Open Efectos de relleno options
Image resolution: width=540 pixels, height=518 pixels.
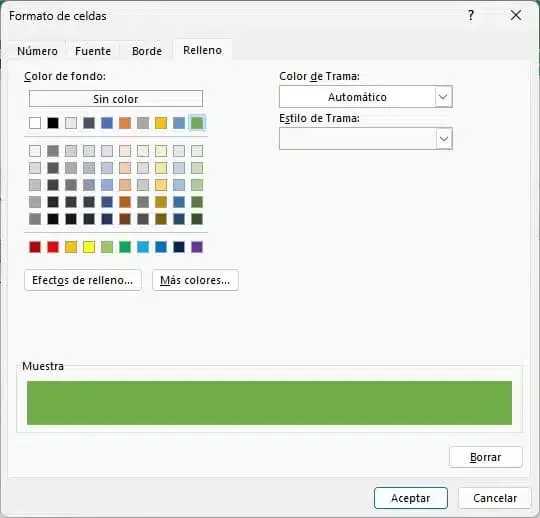[x=83, y=280]
